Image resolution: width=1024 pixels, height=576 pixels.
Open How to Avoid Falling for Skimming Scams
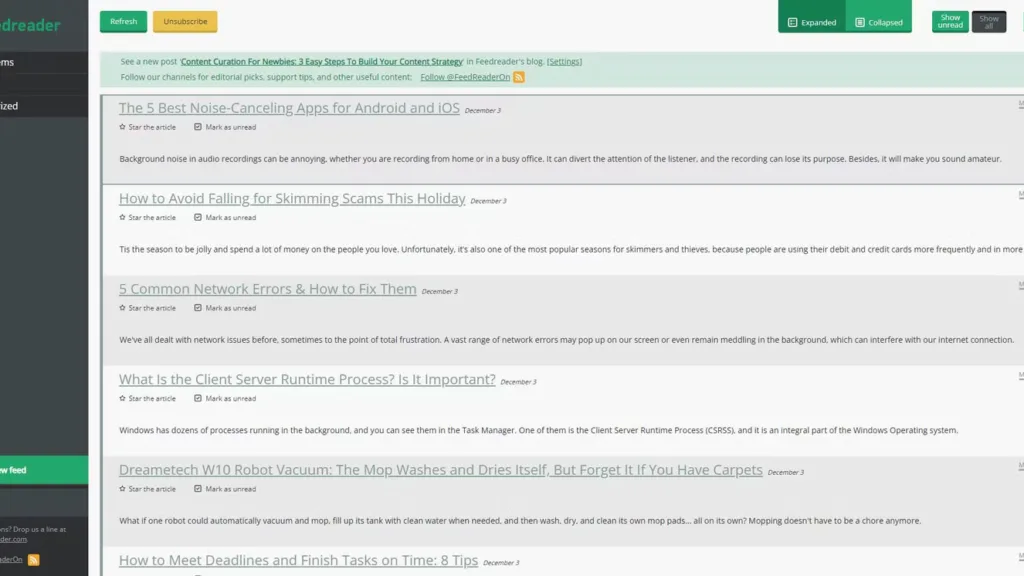[x=292, y=199]
